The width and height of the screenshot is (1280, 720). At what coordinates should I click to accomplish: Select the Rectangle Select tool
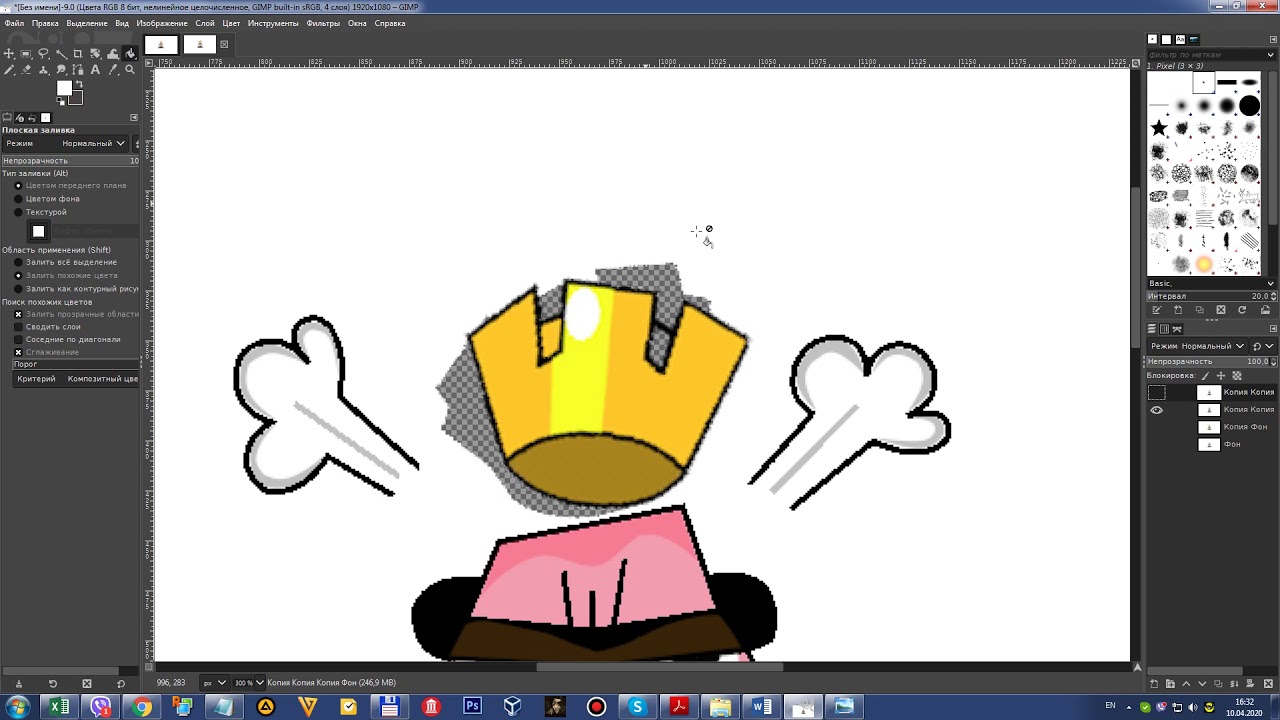[26, 54]
